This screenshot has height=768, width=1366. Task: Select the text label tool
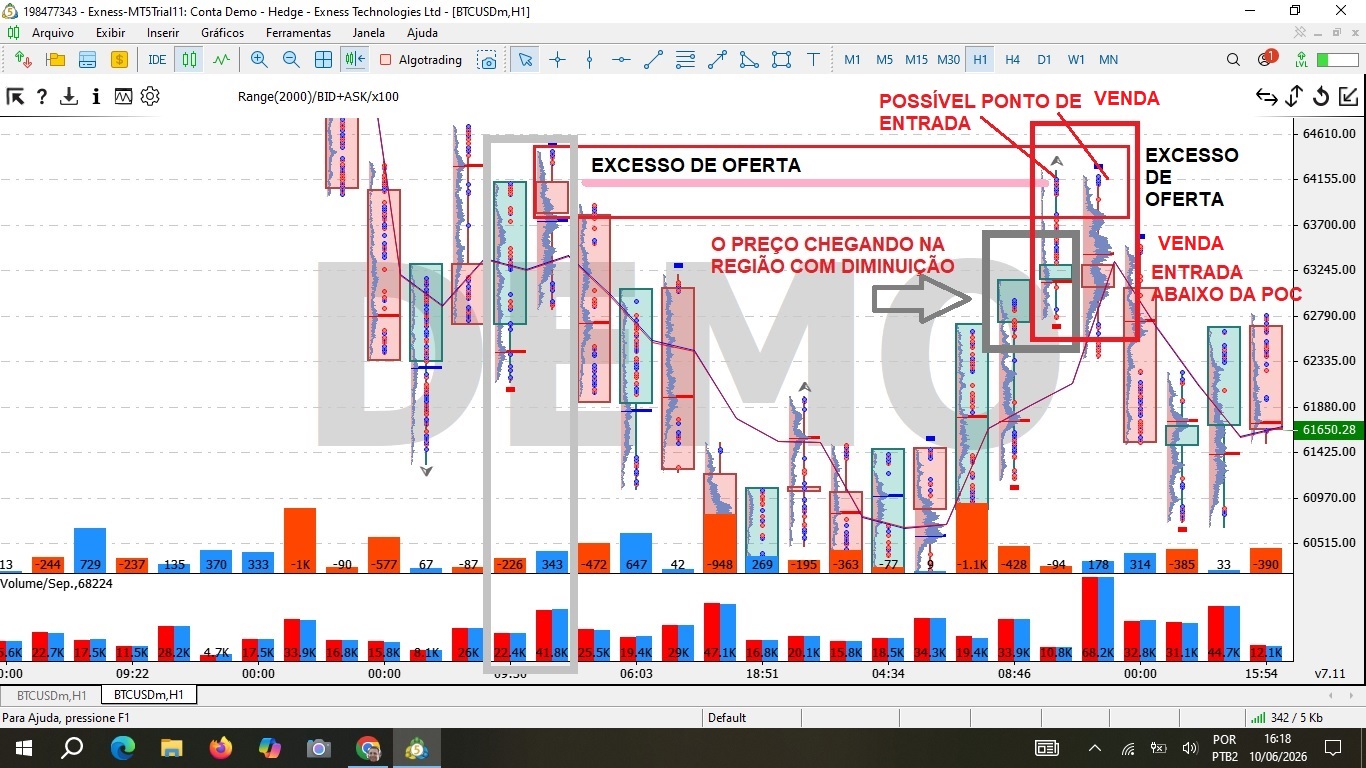pos(814,60)
